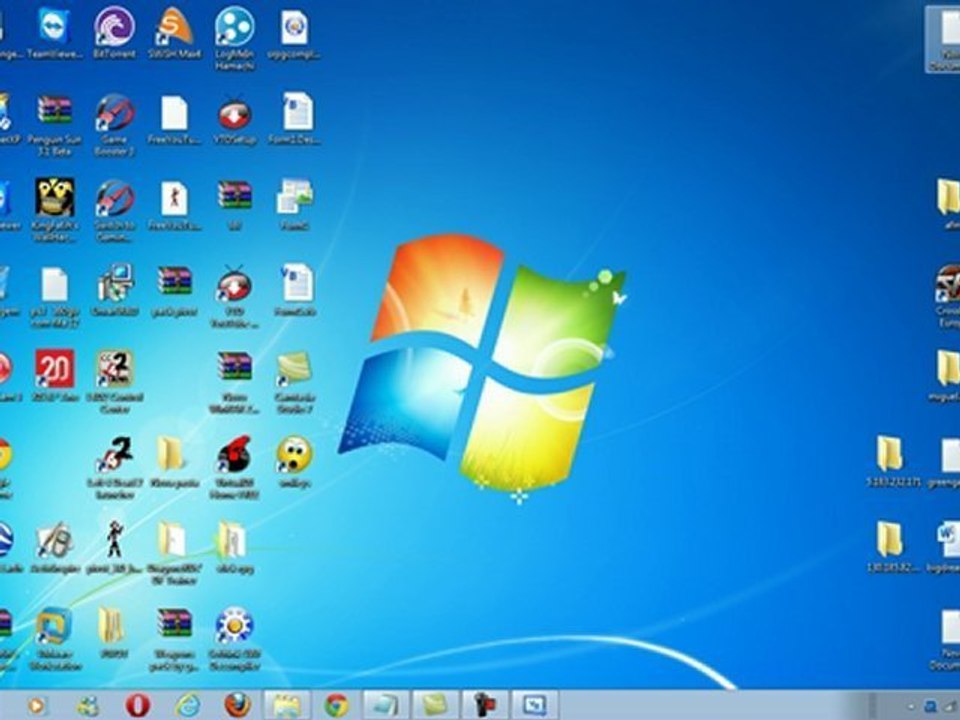Show hidden system tray icons
Screen dimensions: 960x720
click(x=910, y=707)
